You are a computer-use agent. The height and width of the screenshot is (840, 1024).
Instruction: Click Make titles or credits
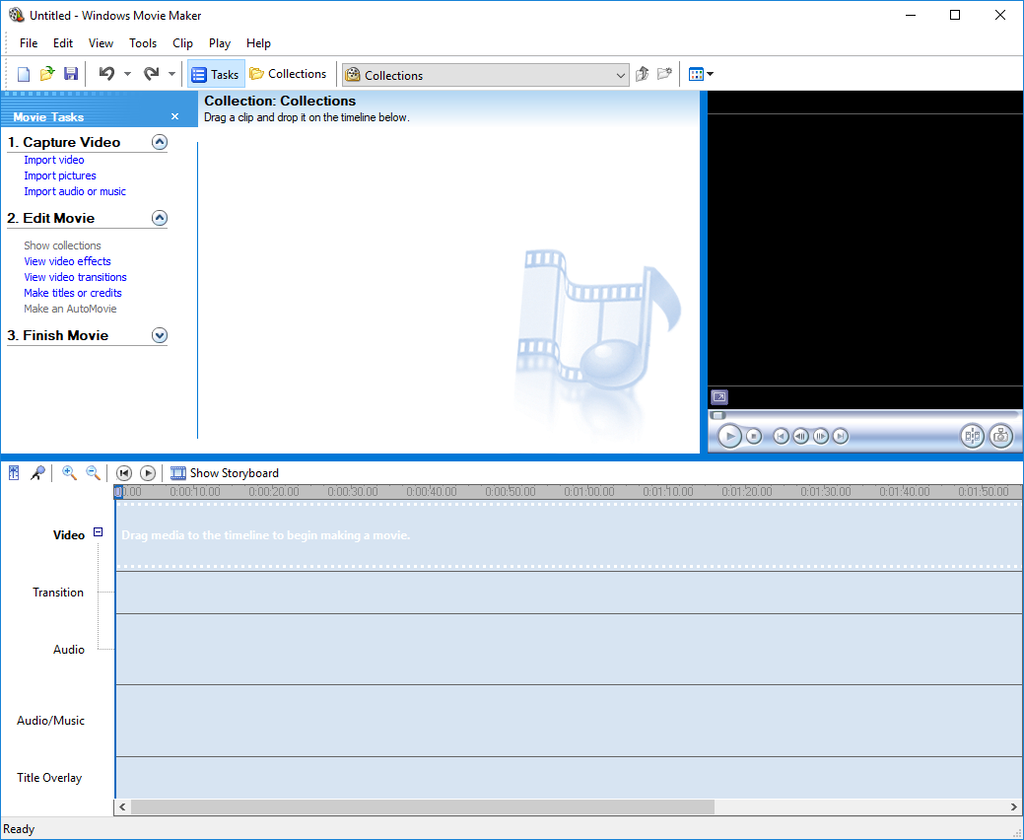(x=72, y=292)
